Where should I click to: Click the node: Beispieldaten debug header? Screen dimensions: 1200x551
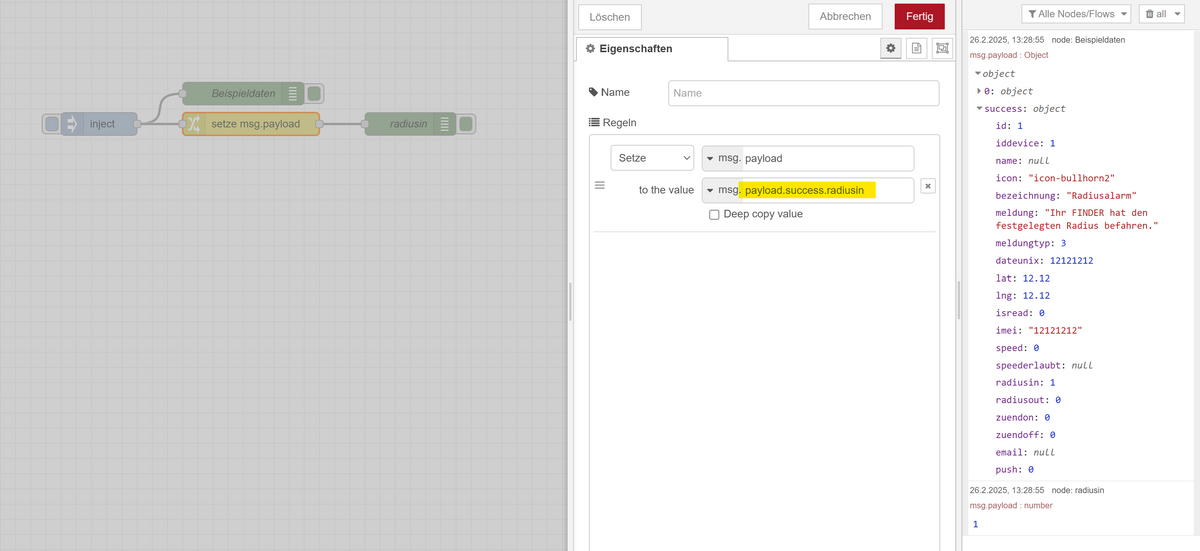click(1088, 39)
